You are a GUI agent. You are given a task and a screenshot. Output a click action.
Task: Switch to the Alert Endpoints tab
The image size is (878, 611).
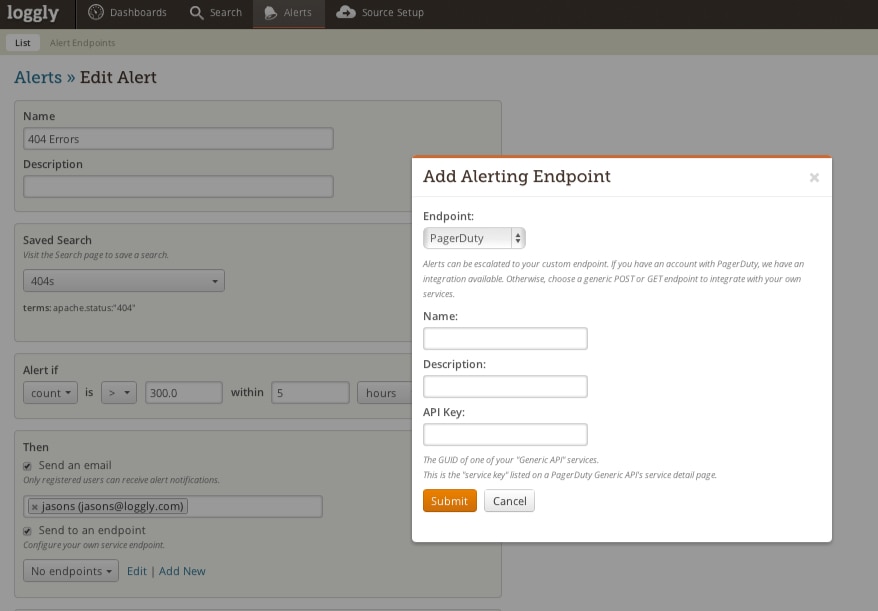tap(82, 43)
